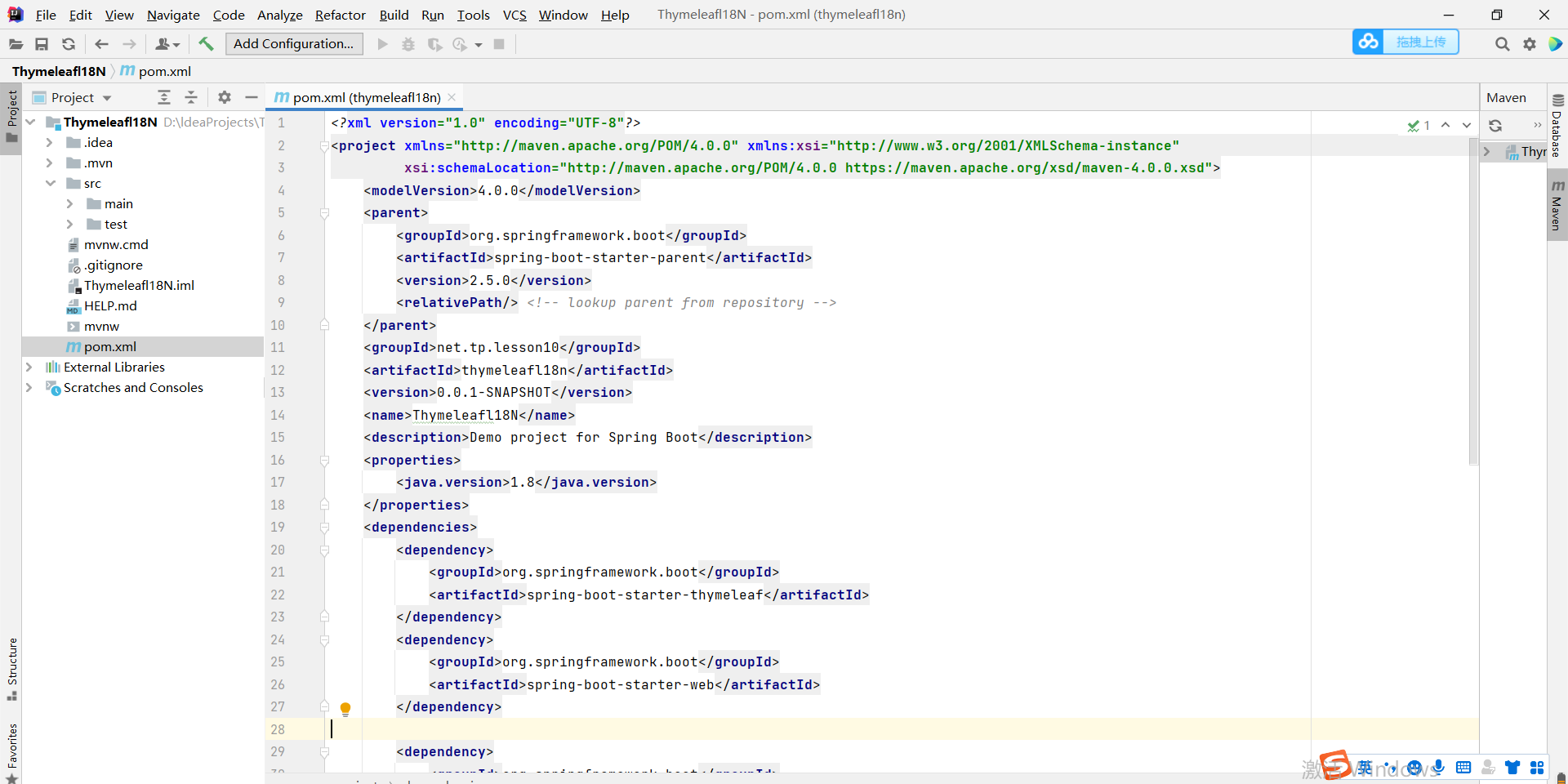Screen dimensions: 1568x784
Task: Click the Stop square icon
Action: pos(499,44)
